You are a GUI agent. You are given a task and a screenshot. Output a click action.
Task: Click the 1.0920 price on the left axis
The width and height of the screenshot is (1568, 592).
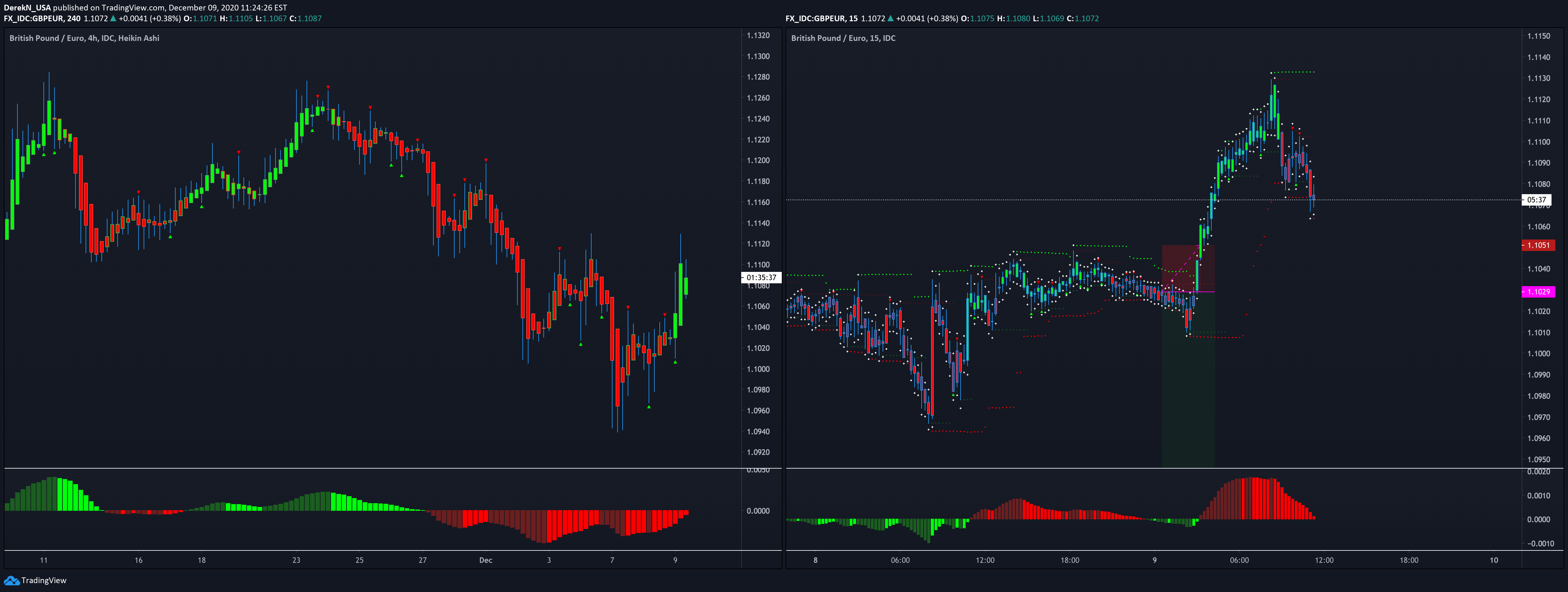click(758, 452)
